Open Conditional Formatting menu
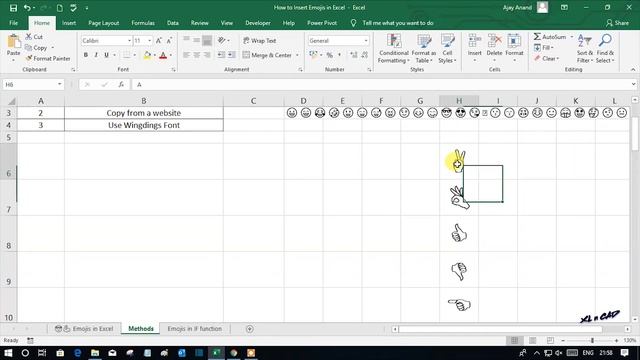The image size is (640, 360). tap(393, 49)
